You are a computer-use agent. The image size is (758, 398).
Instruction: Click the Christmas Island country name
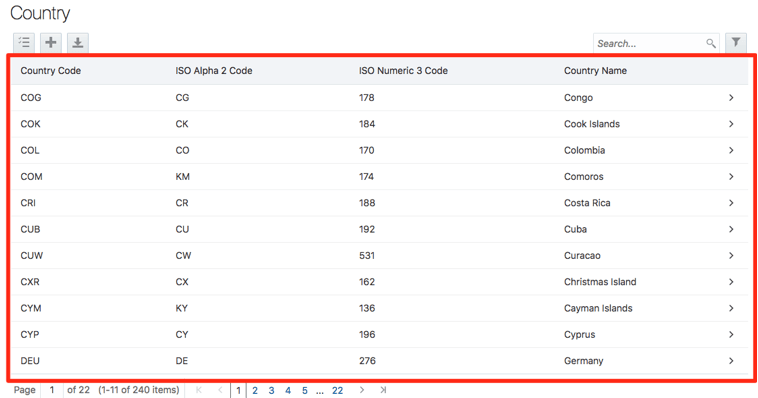[x=600, y=282]
